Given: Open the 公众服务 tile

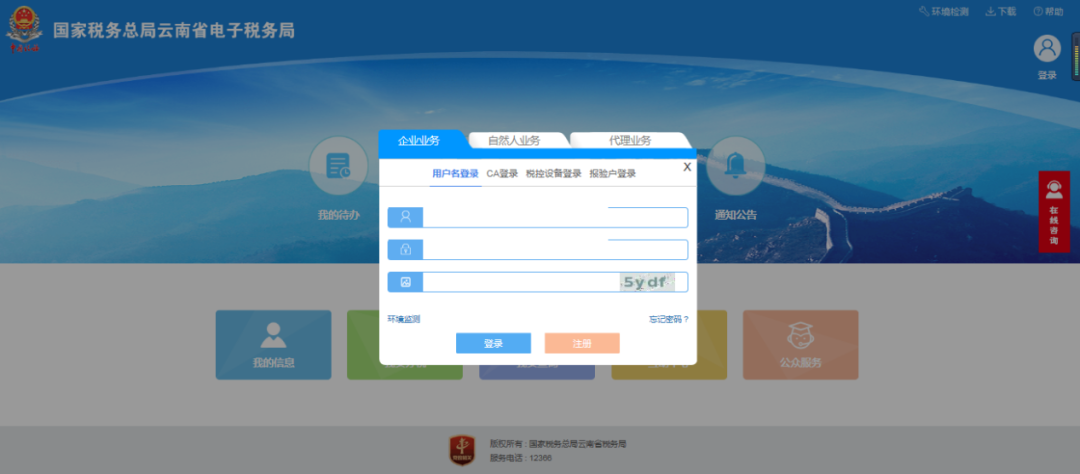Looking at the screenshot, I should coord(800,344).
